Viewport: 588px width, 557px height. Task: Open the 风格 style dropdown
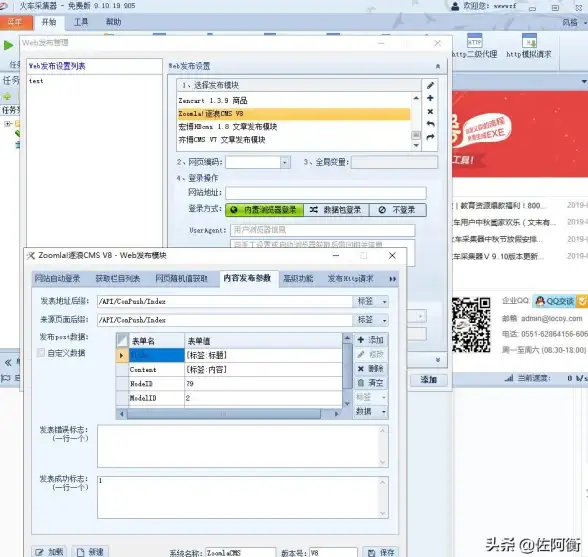pyautogui.click(x=574, y=22)
